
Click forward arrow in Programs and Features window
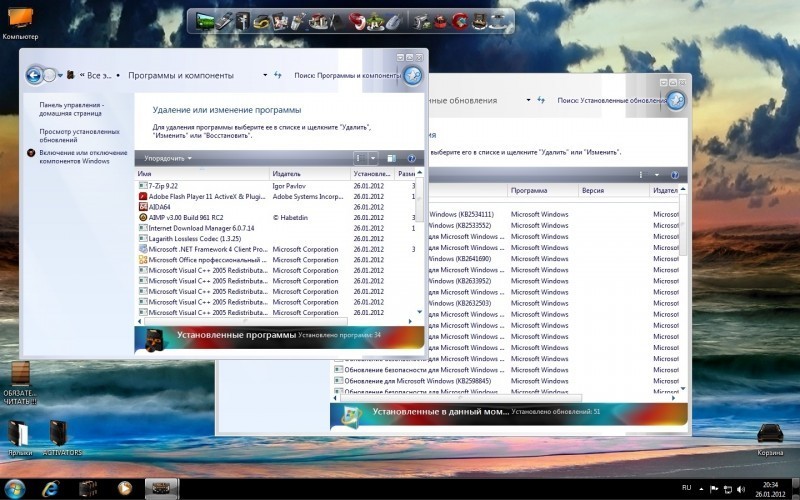49,76
